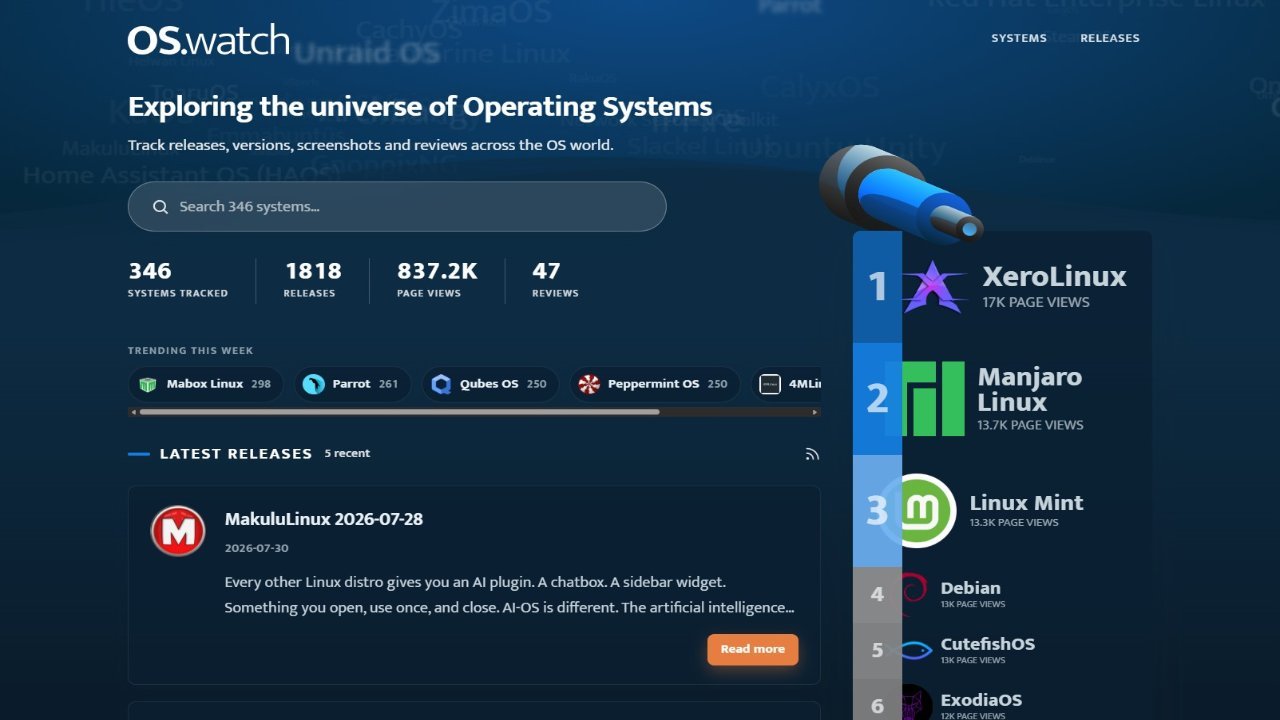Image resolution: width=1280 pixels, height=720 pixels.
Task: Open the Systems navigation item
Action: pyautogui.click(x=1019, y=38)
